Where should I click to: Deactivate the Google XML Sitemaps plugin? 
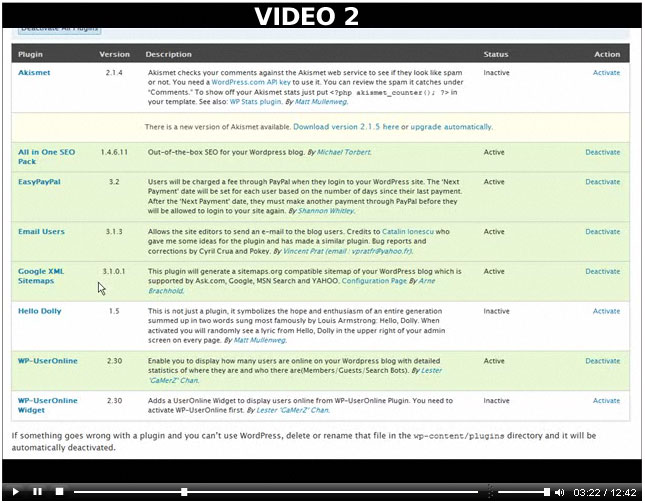(x=603, y=271)
